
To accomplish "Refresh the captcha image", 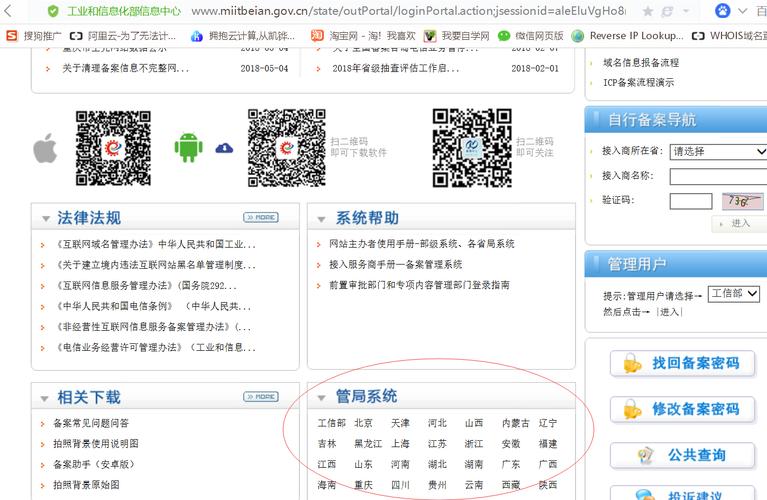I will tap(743, 201).
